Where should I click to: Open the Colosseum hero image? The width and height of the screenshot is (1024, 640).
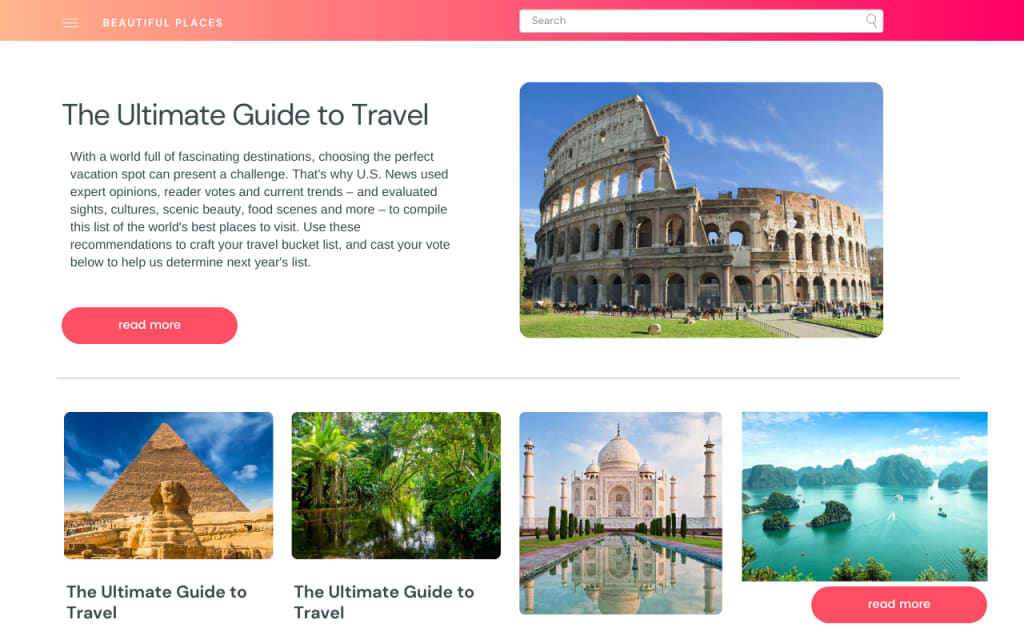tap(701, 210)
